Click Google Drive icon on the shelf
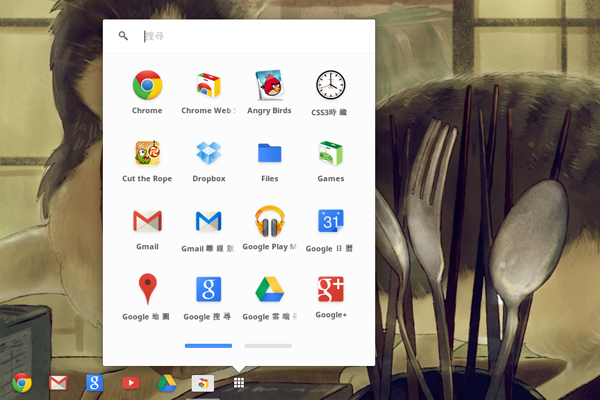The width and height of the screenshot is (600, 400). coord(167,383)
